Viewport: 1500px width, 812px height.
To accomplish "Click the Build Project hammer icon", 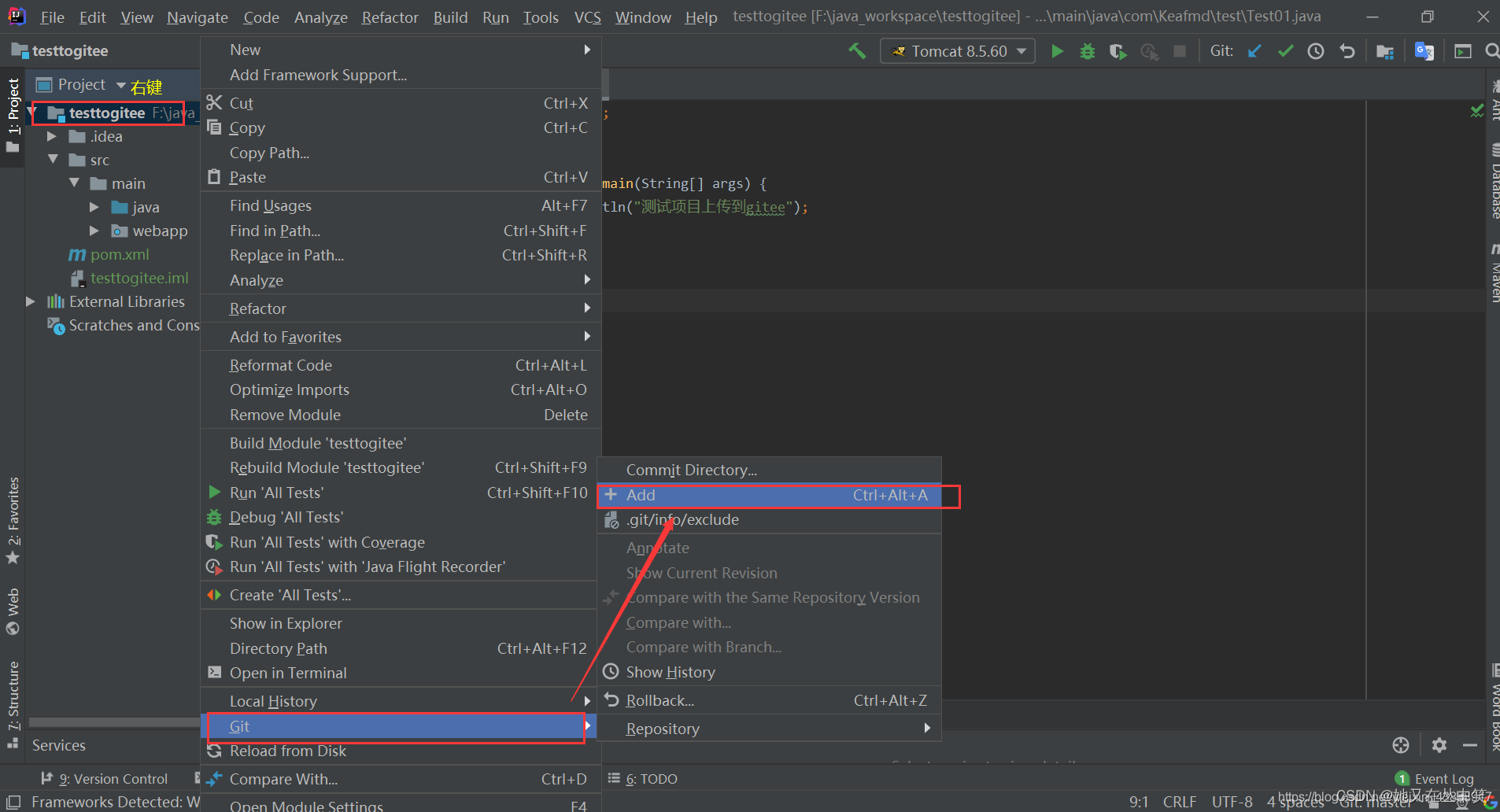I will [857, 51].
